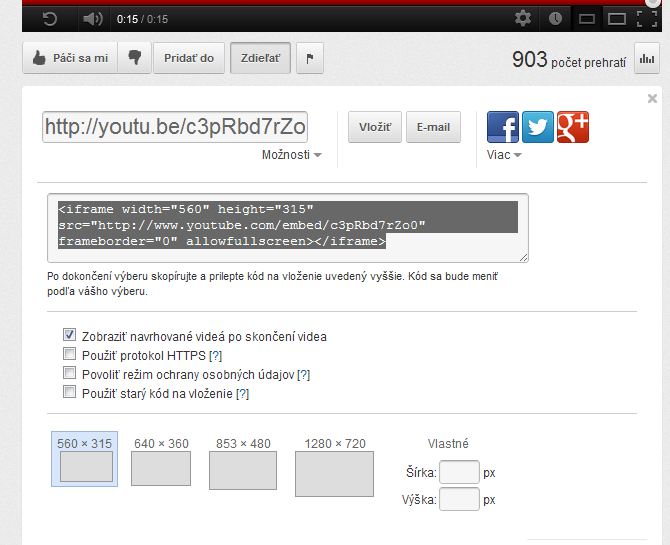This screenshot has width=670, height=545.
Task: Open help link next to HTTPS option
Action: (215, 356)
